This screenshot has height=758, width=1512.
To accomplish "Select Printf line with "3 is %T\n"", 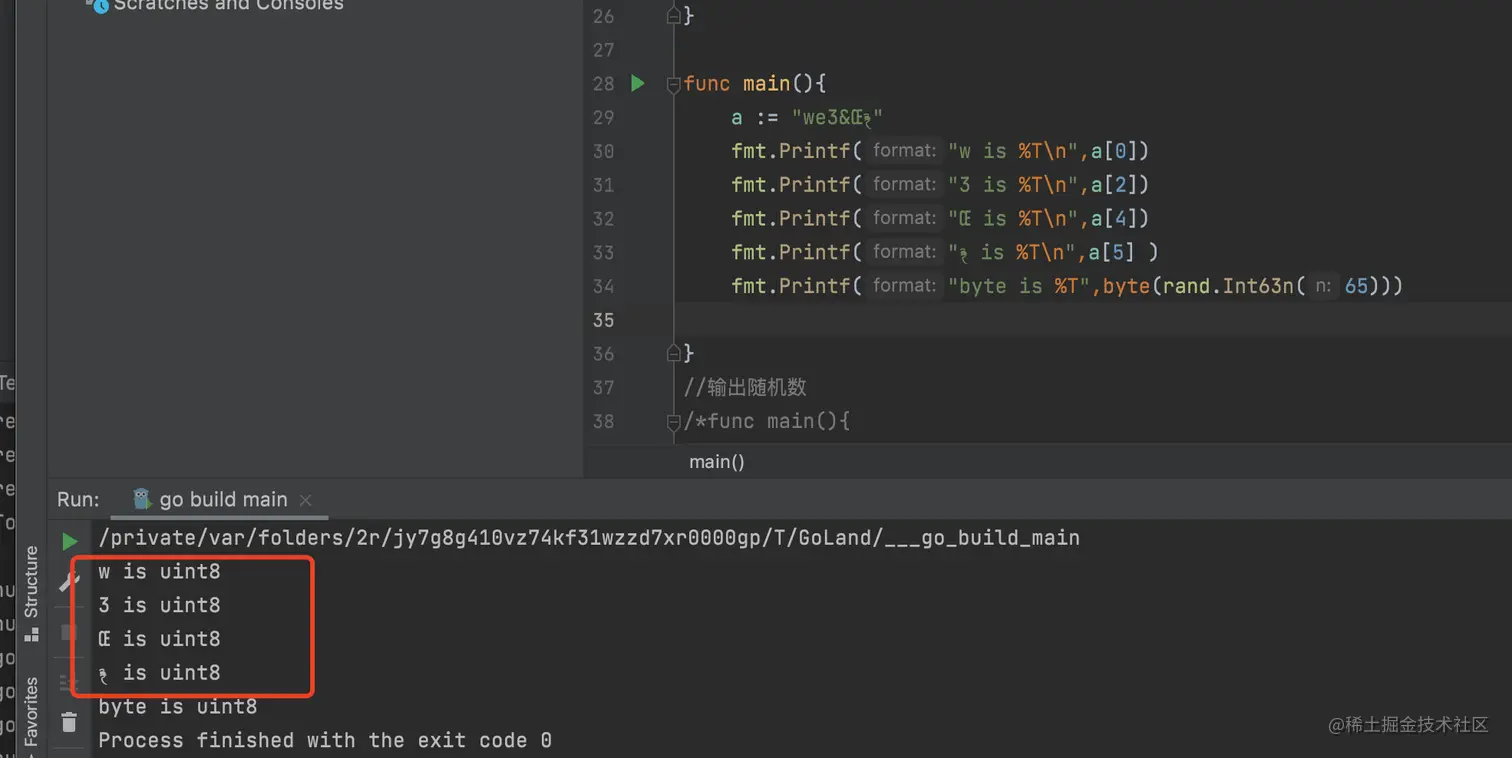I will pyautogui.click(x=940, y=185).
